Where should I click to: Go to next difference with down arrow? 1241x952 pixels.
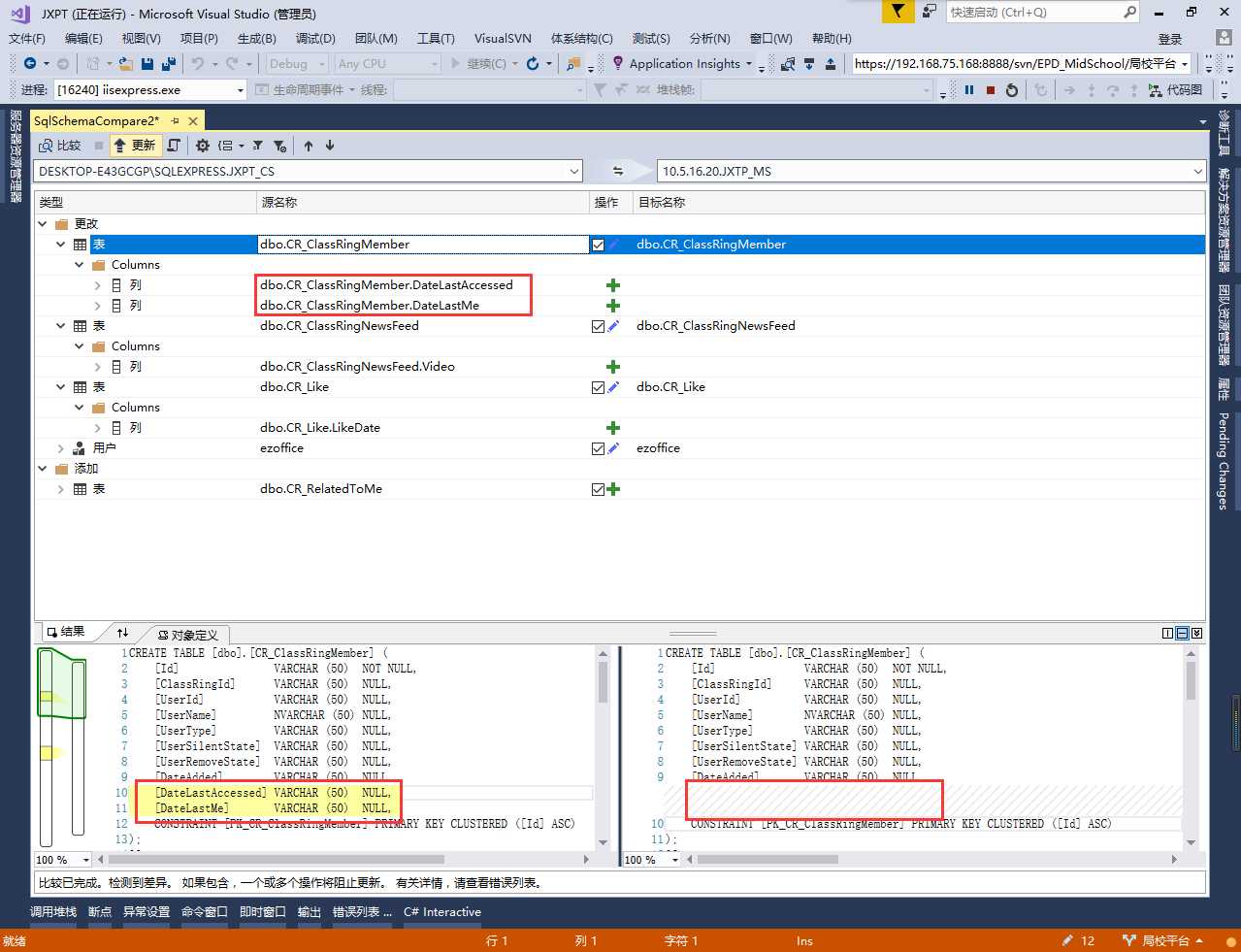click(x=330, y=146)
